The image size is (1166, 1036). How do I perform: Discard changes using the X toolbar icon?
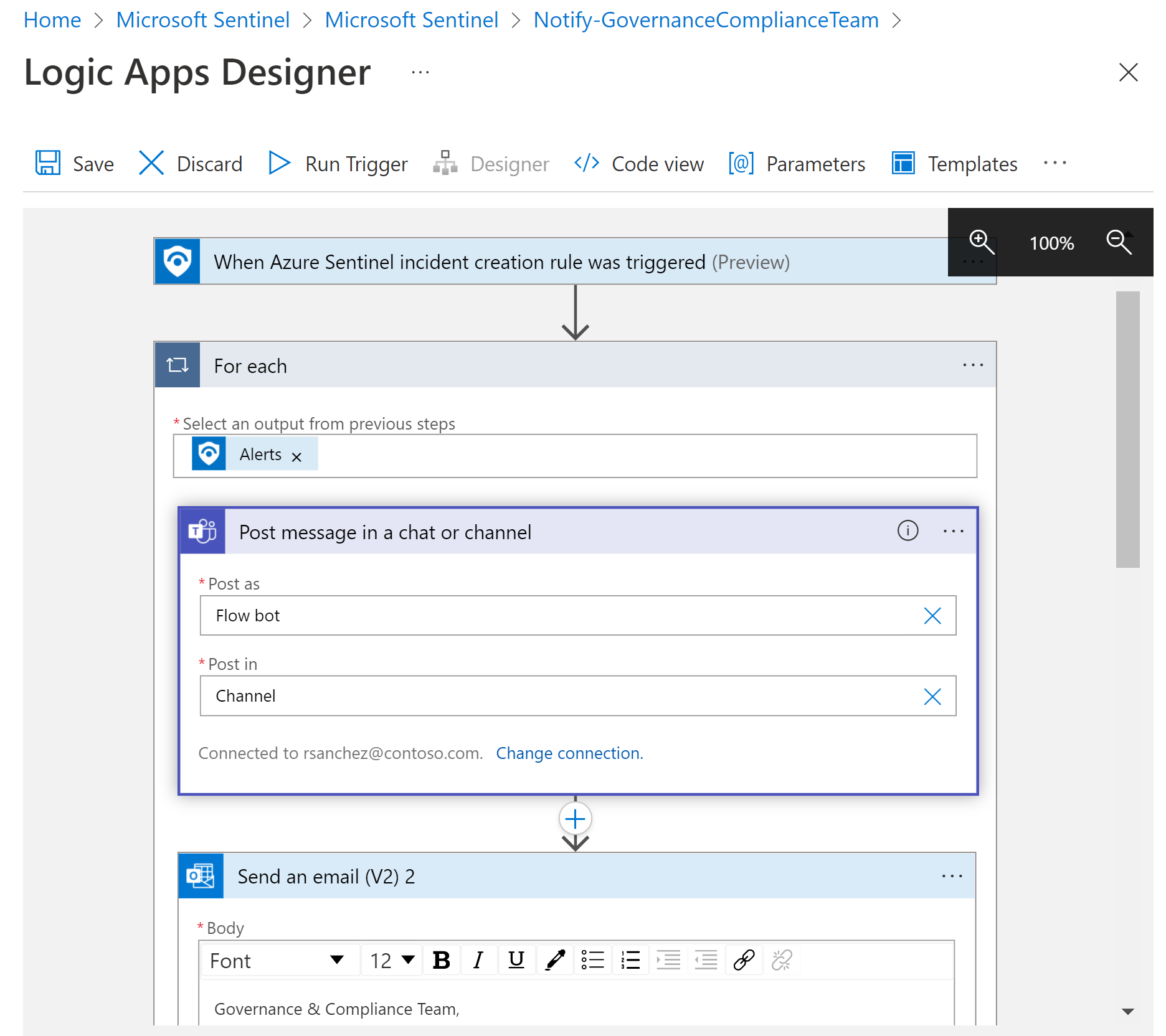pos(151,163)
